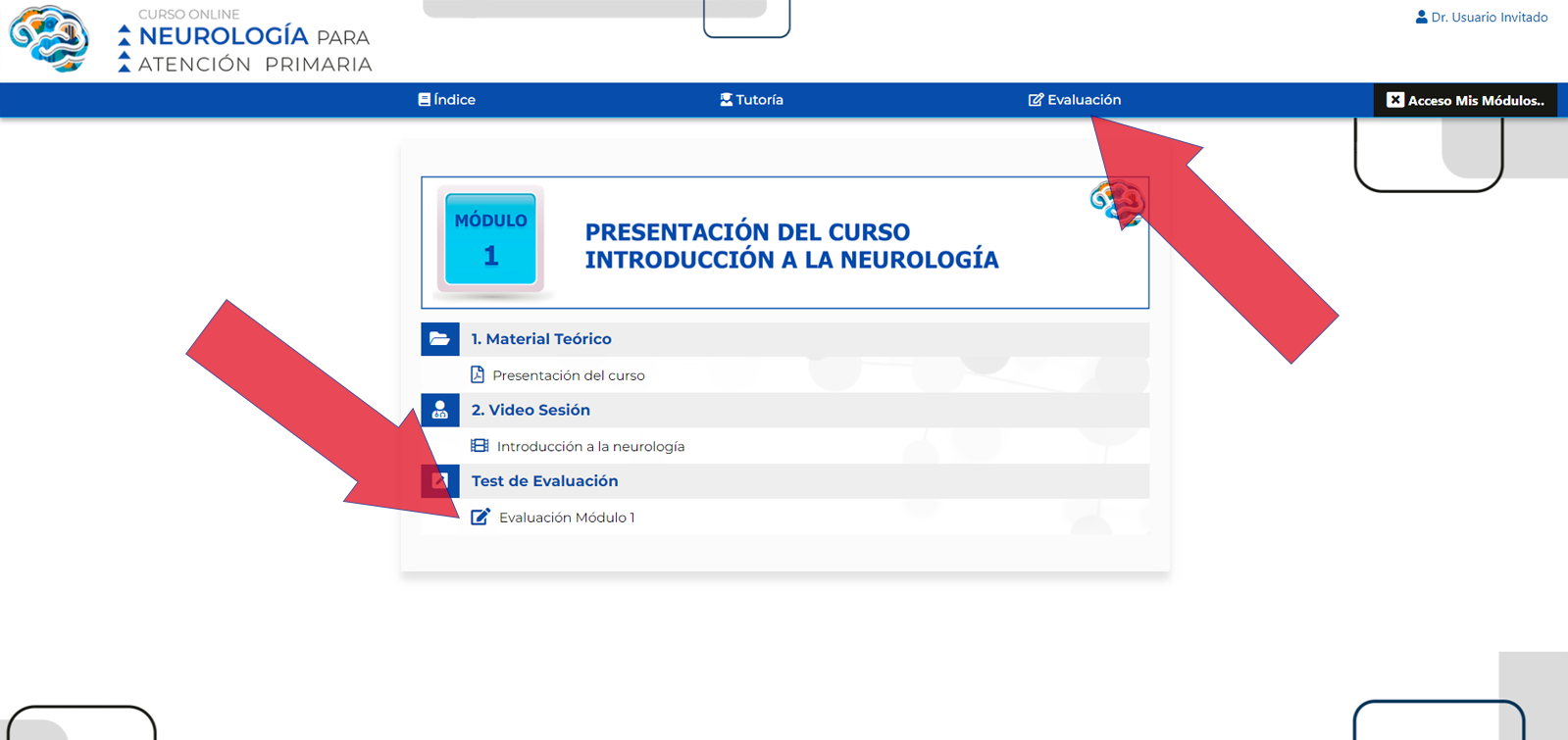Click the tutor icon beside Tutoría
This screenshot has width=1568, height=740.
[x=726, y=100]
